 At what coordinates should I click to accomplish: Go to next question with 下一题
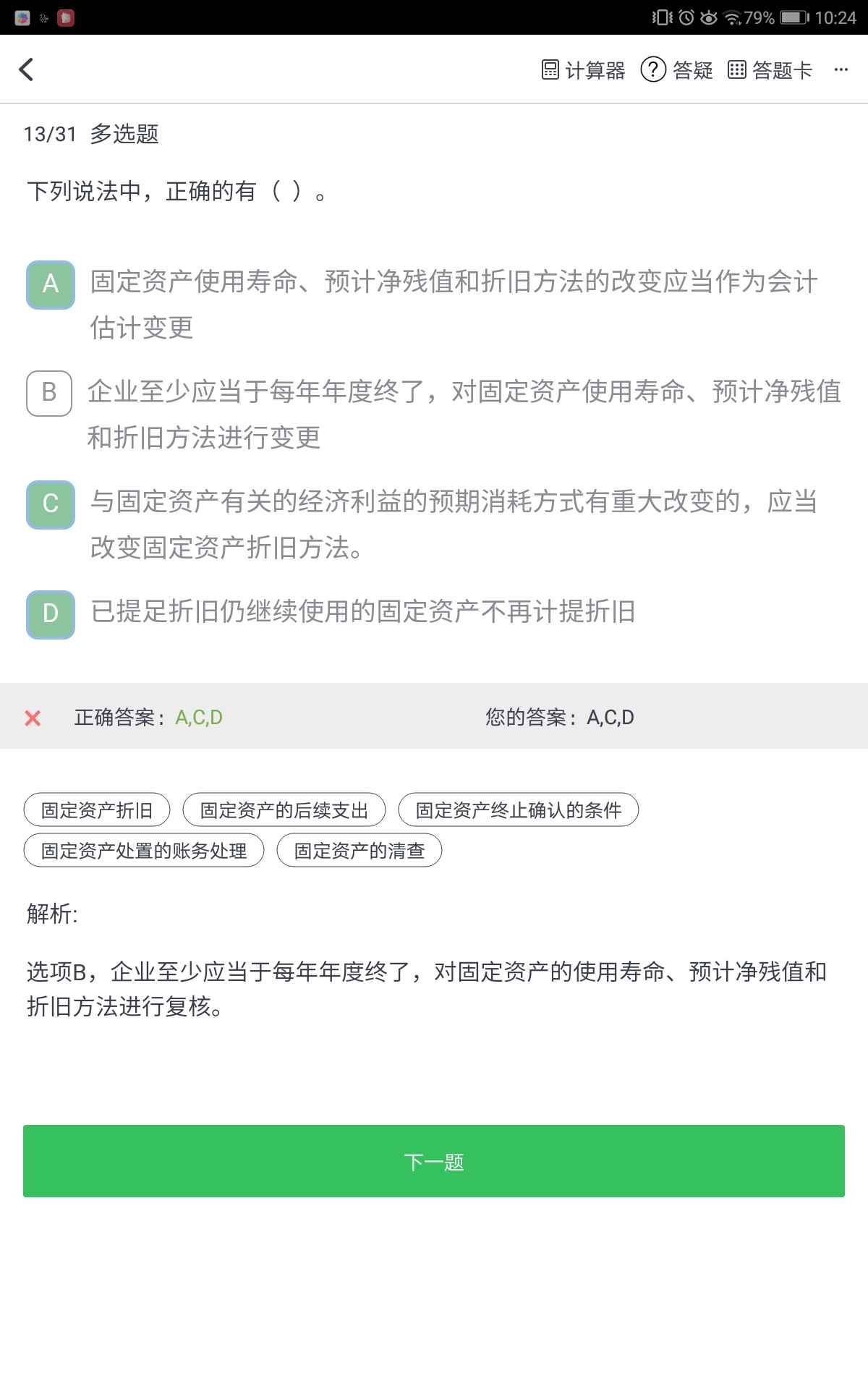(434, 1161)
